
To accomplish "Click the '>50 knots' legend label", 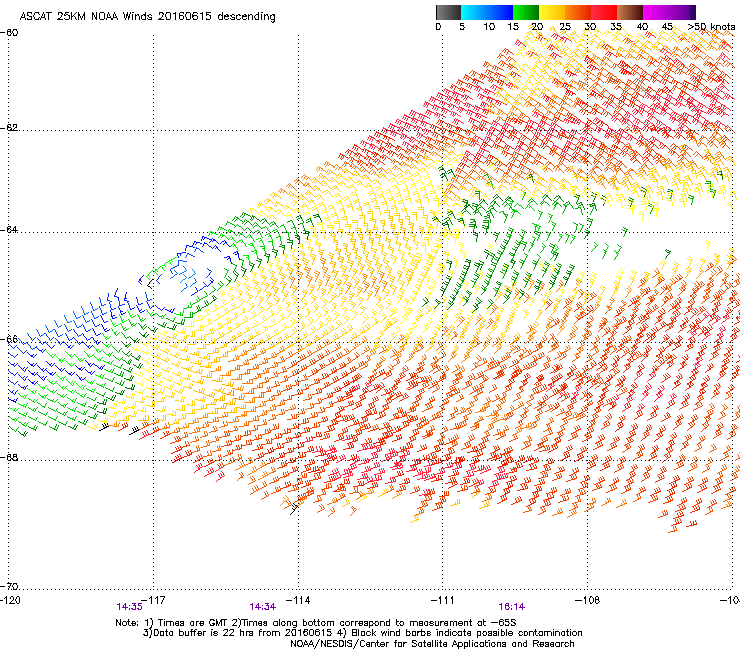I will click(711, 26).
